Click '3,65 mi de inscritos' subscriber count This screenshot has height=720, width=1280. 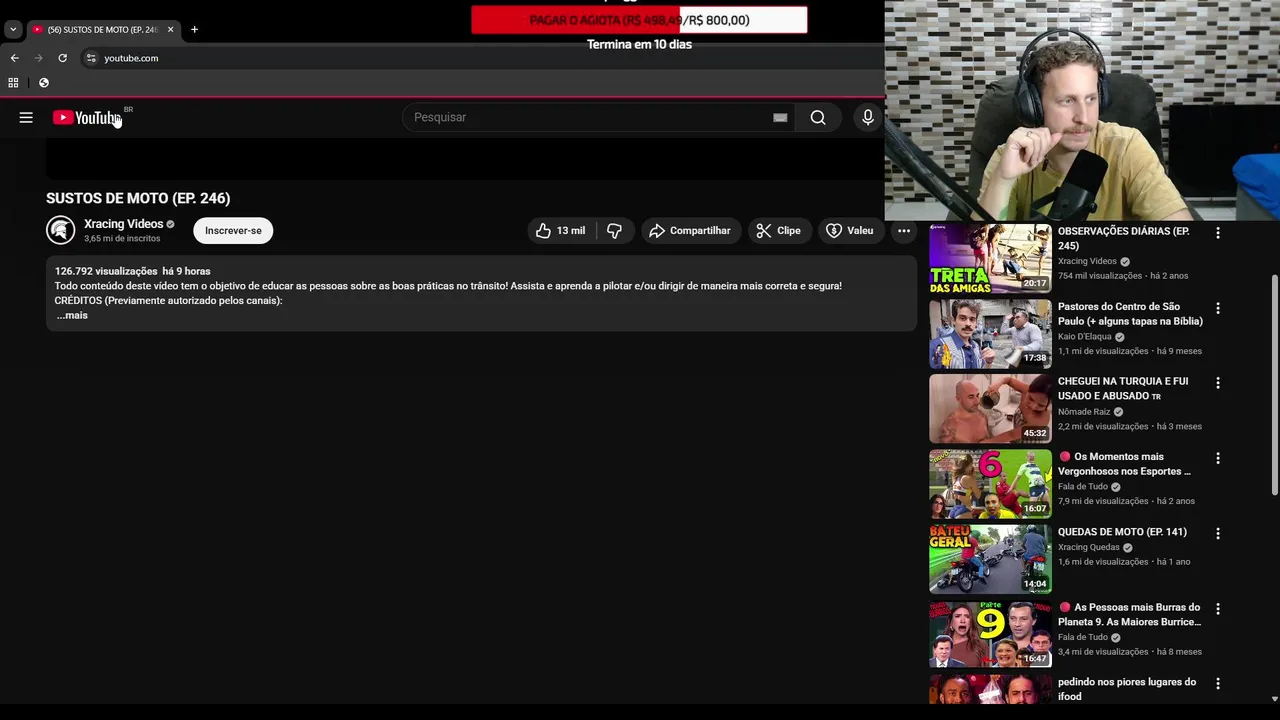(122, 239)
